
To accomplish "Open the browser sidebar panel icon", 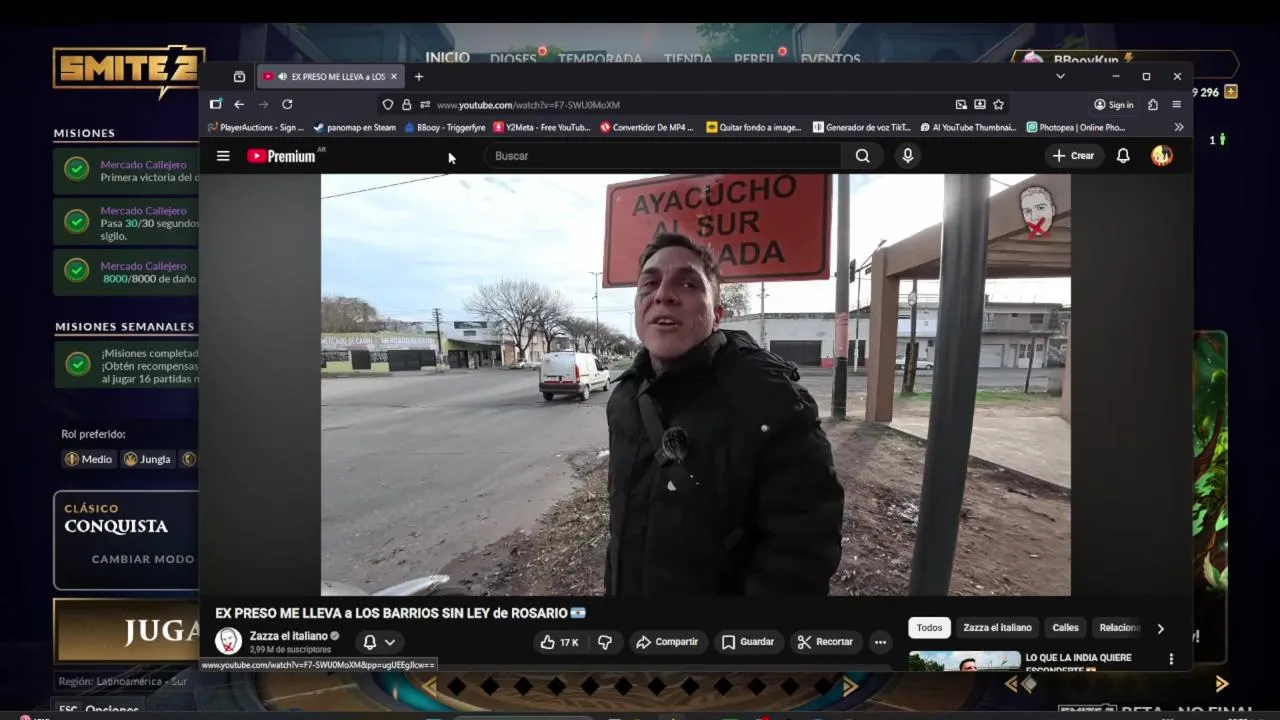I will click(x=215, y=104).
